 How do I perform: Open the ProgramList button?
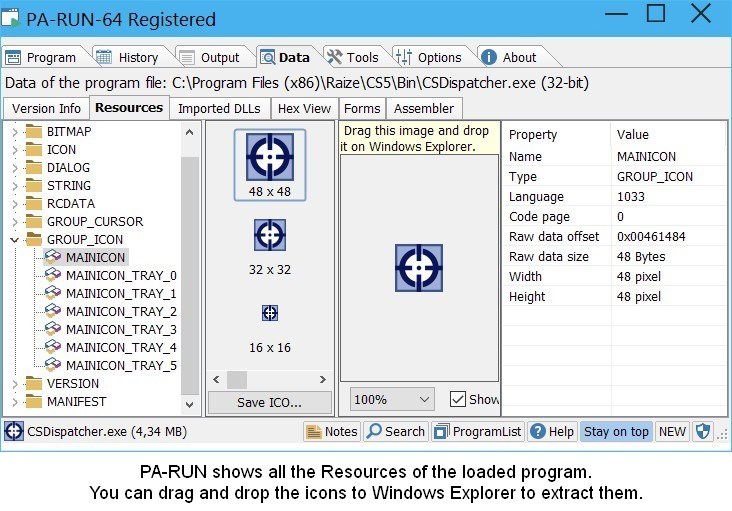[x=477, y=432]
